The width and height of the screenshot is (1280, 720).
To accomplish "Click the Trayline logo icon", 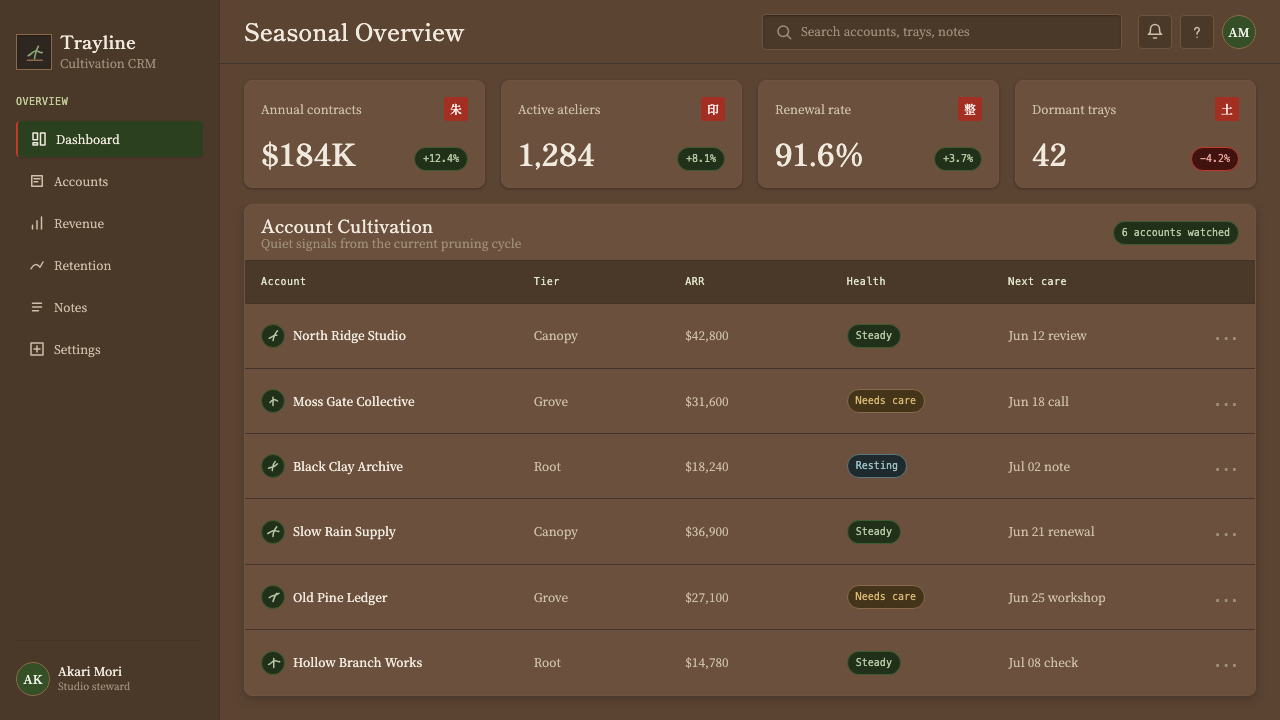I will [34, 52].
